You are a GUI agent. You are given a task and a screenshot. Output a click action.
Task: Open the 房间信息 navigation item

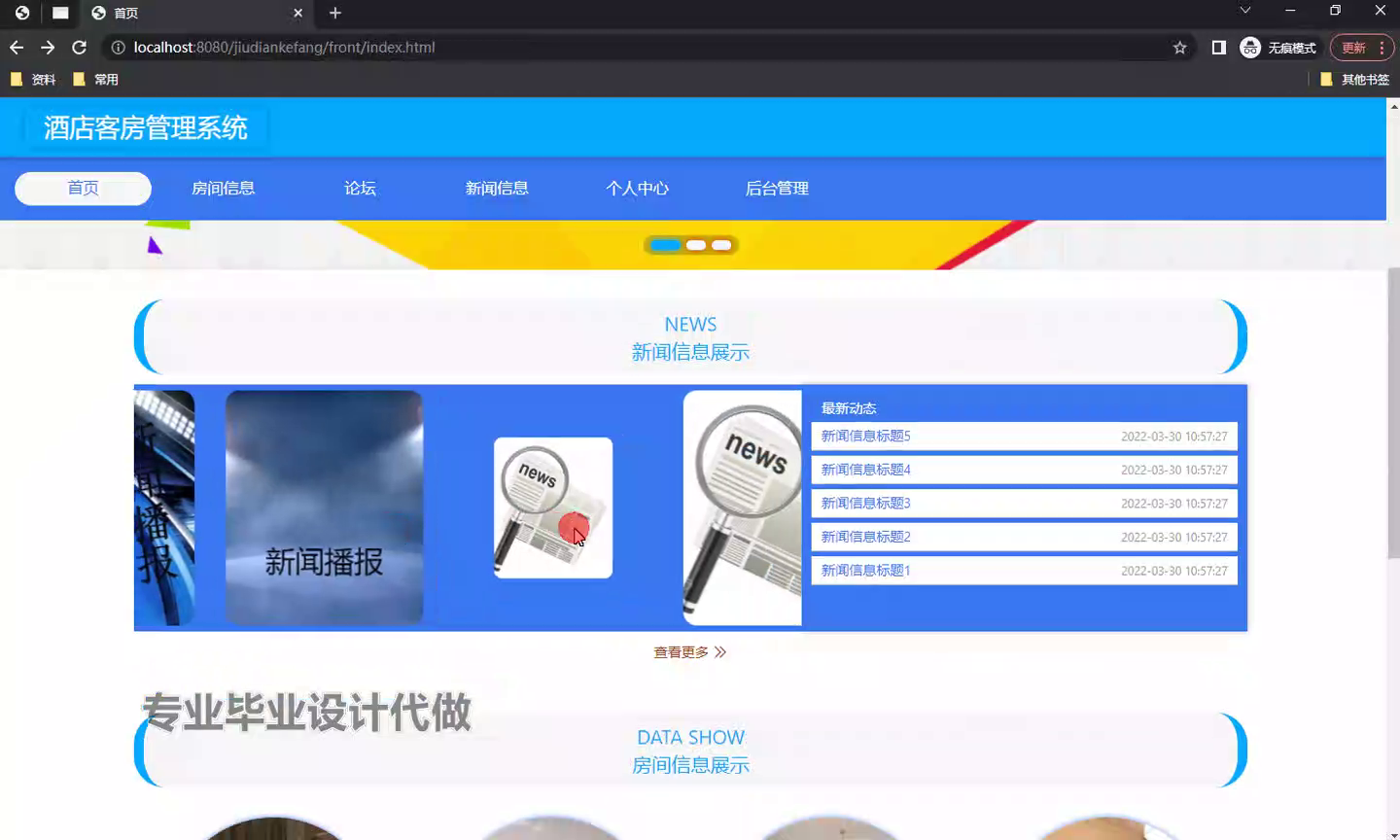224,189
